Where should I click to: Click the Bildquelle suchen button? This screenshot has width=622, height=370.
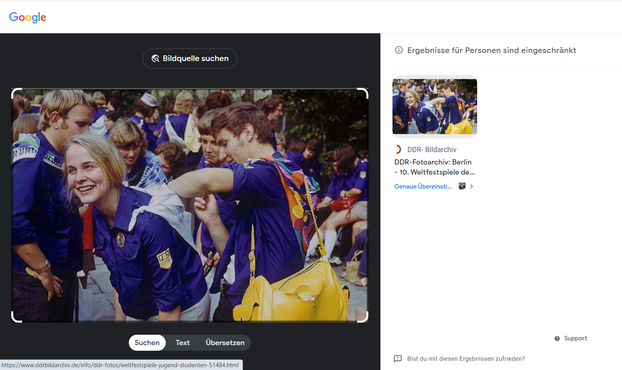point(190,59)
